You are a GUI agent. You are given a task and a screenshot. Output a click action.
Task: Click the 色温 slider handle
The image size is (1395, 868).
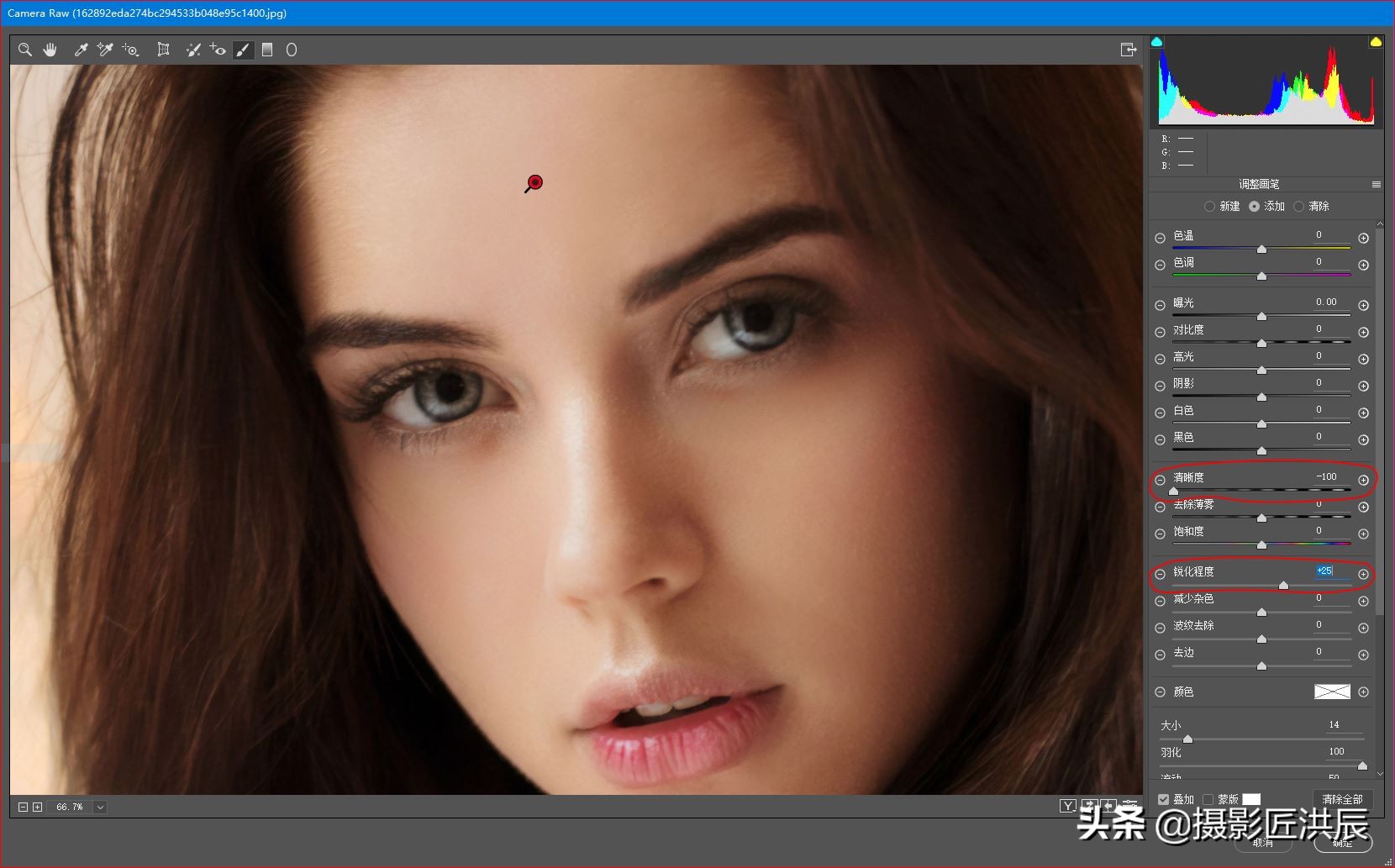(1261, 250)
